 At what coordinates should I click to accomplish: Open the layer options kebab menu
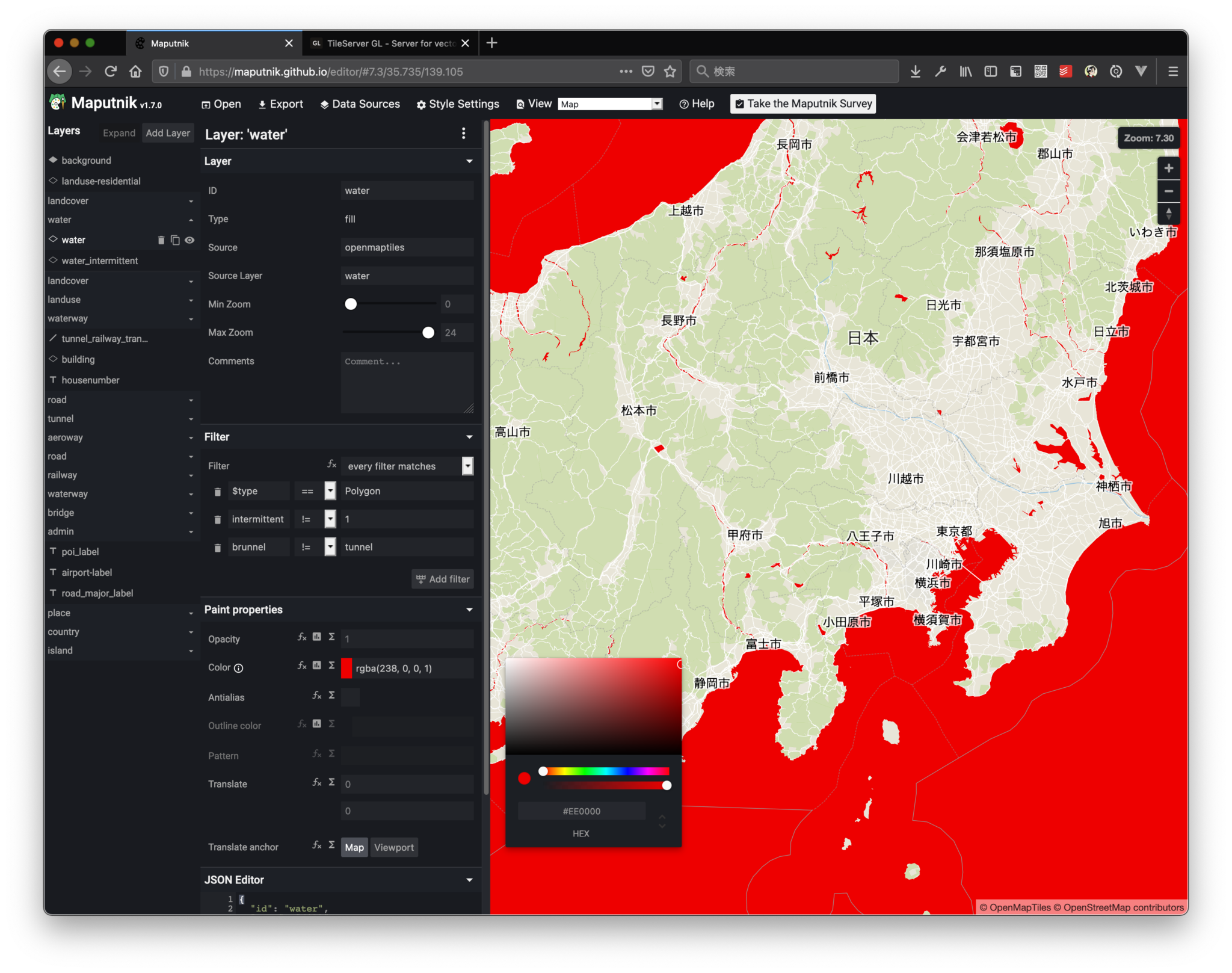coord(464,134)
